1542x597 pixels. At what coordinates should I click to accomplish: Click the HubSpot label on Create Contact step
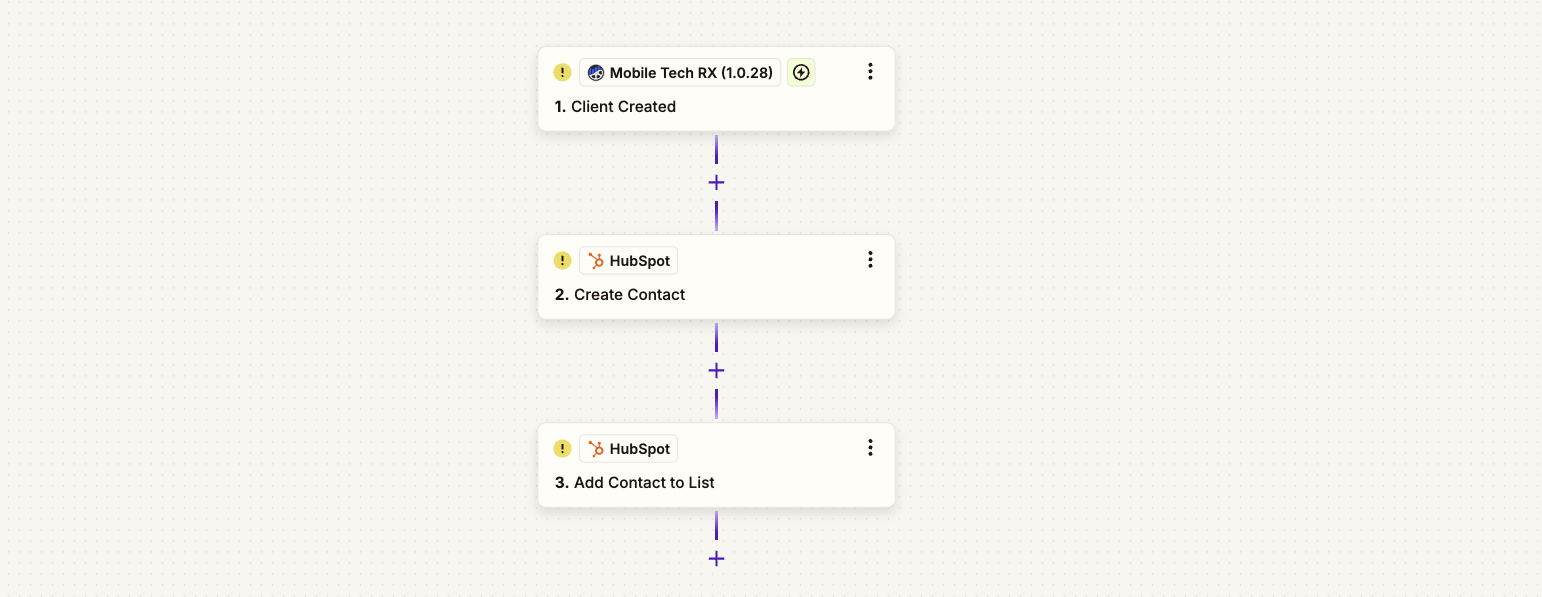click(628, 260)
